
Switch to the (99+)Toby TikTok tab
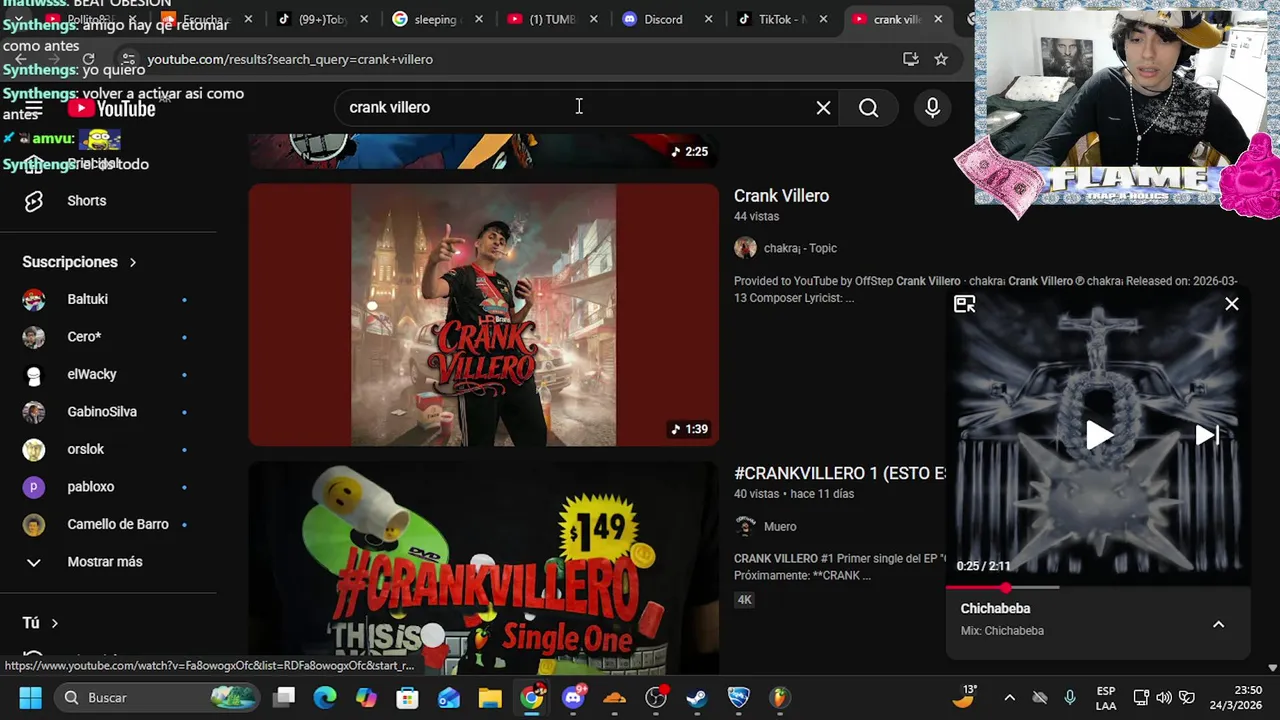coord(320,19)
